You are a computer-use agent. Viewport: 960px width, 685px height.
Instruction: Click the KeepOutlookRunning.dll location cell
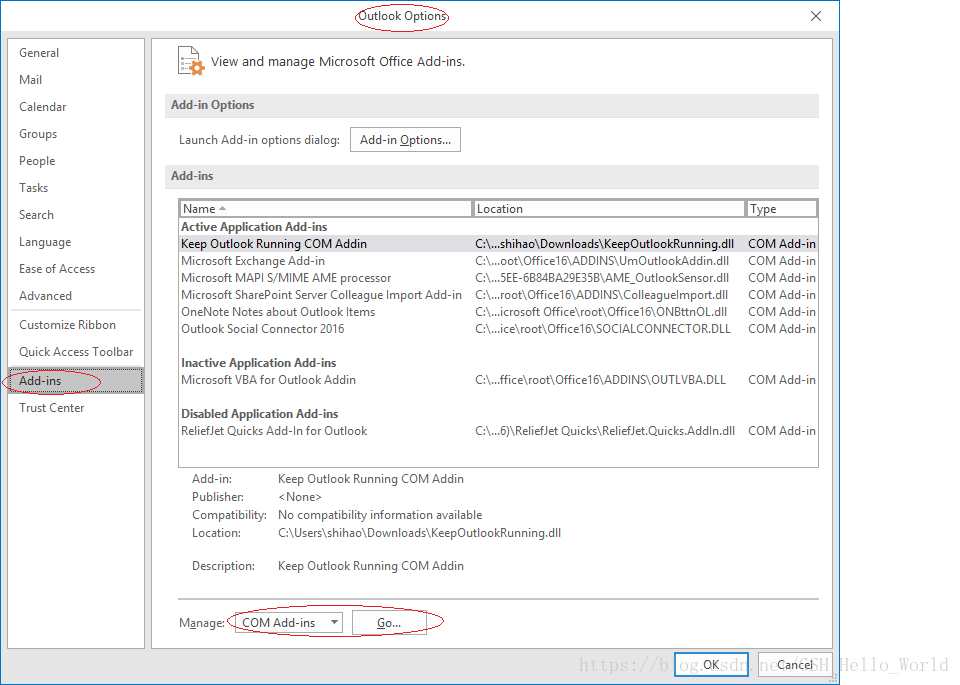604,244
